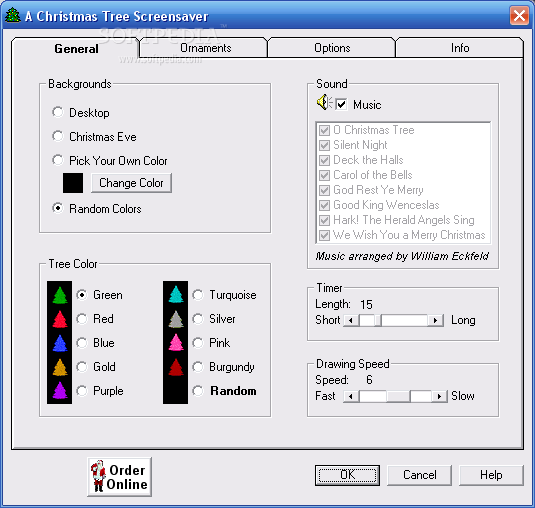Click the silver tree preview icon
The height and width of the screenshot is (508, 535).
pos(176,319)
